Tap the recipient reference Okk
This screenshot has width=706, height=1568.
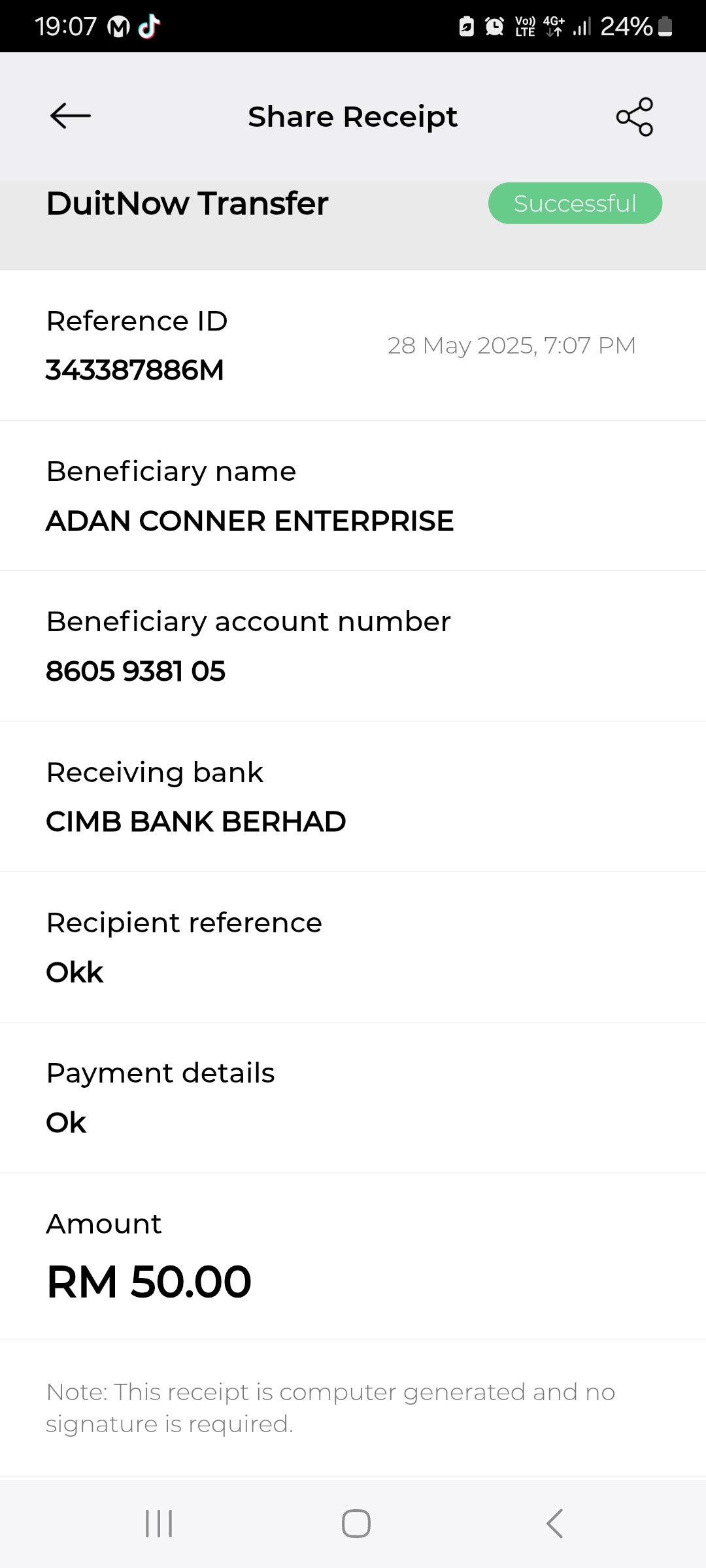[75, 972]
